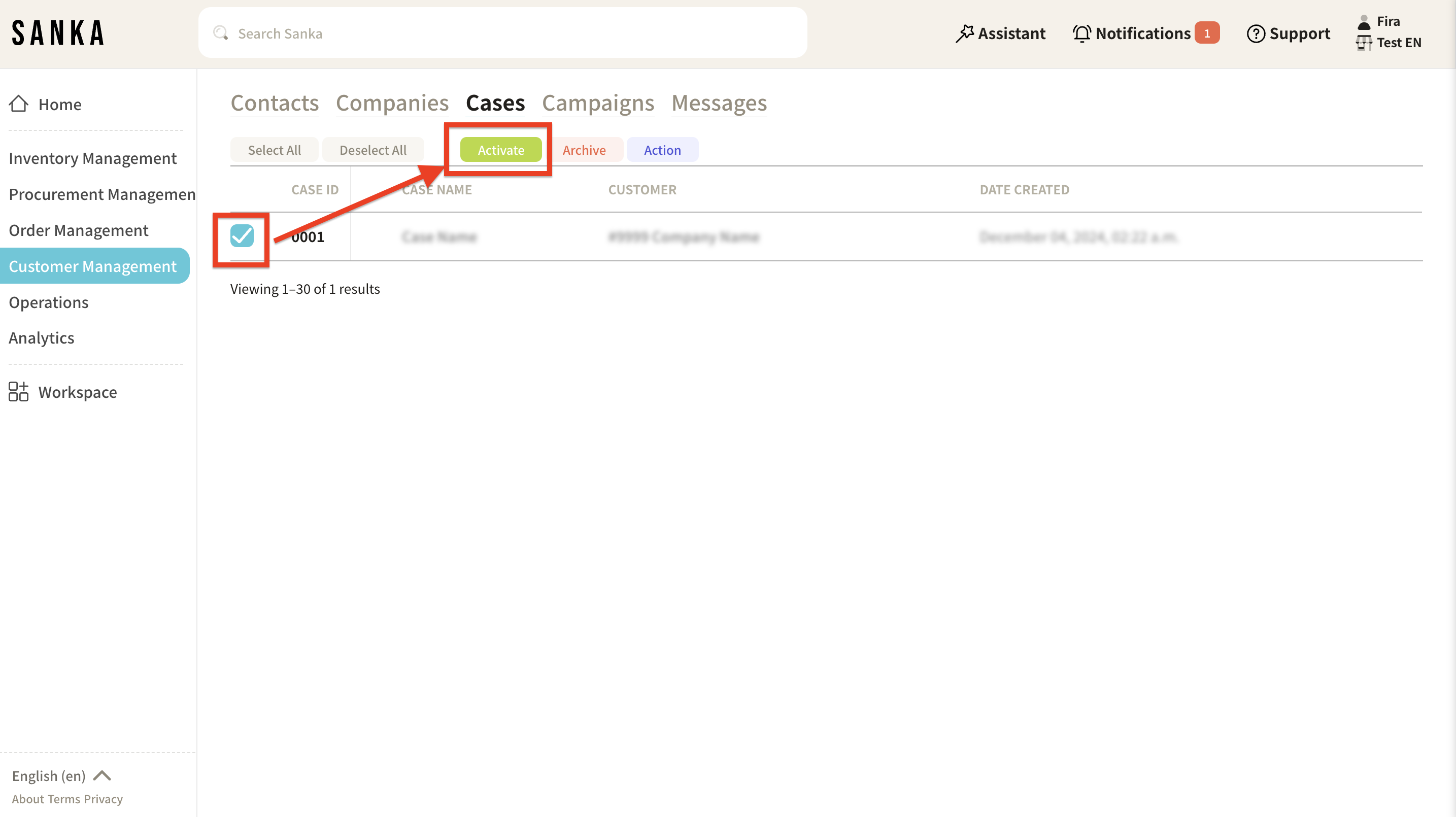Uncheck the case 0001 checkbox
This screenshot has height=817, width=1456.
[242, 235]
